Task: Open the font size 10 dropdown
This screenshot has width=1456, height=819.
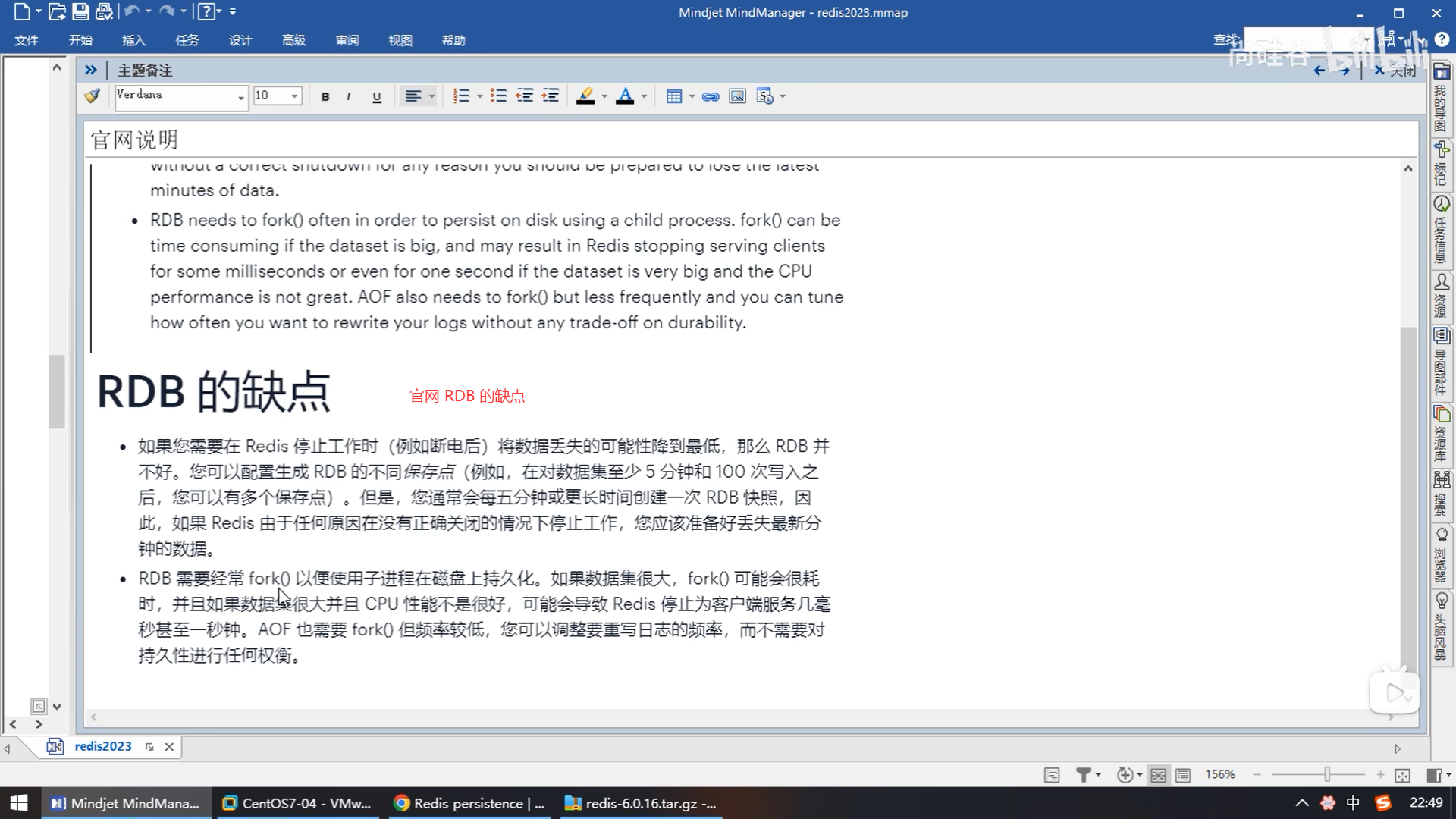Action: coord(294,96)
